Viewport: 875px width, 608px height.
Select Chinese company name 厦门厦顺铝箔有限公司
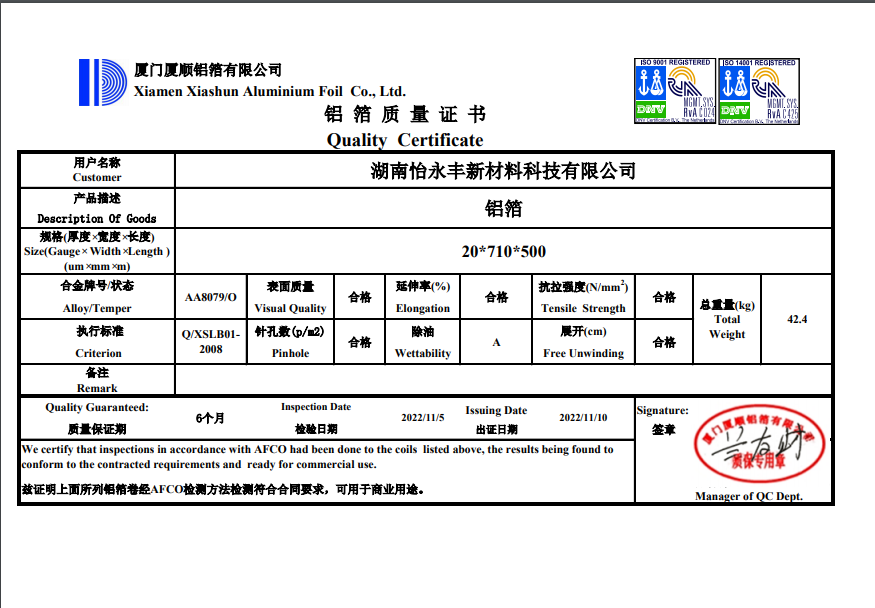click(208, 70)
